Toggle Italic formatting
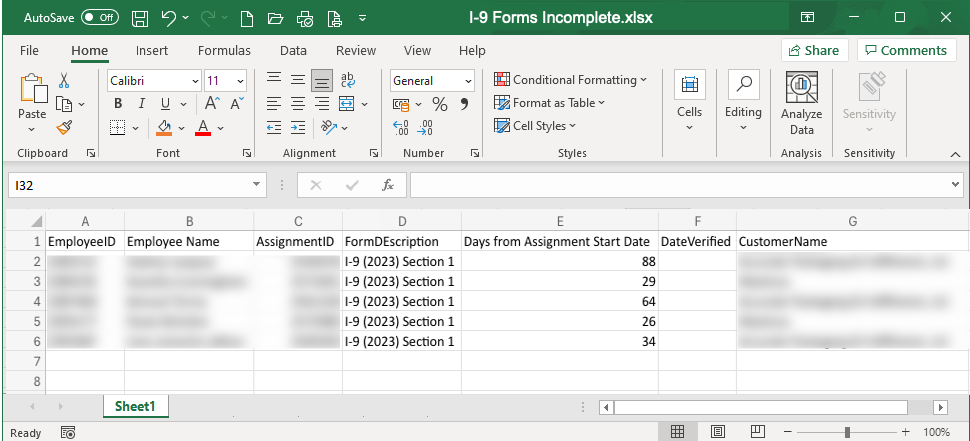The height and width of the screenshot is (441, 970). (142, 104)
